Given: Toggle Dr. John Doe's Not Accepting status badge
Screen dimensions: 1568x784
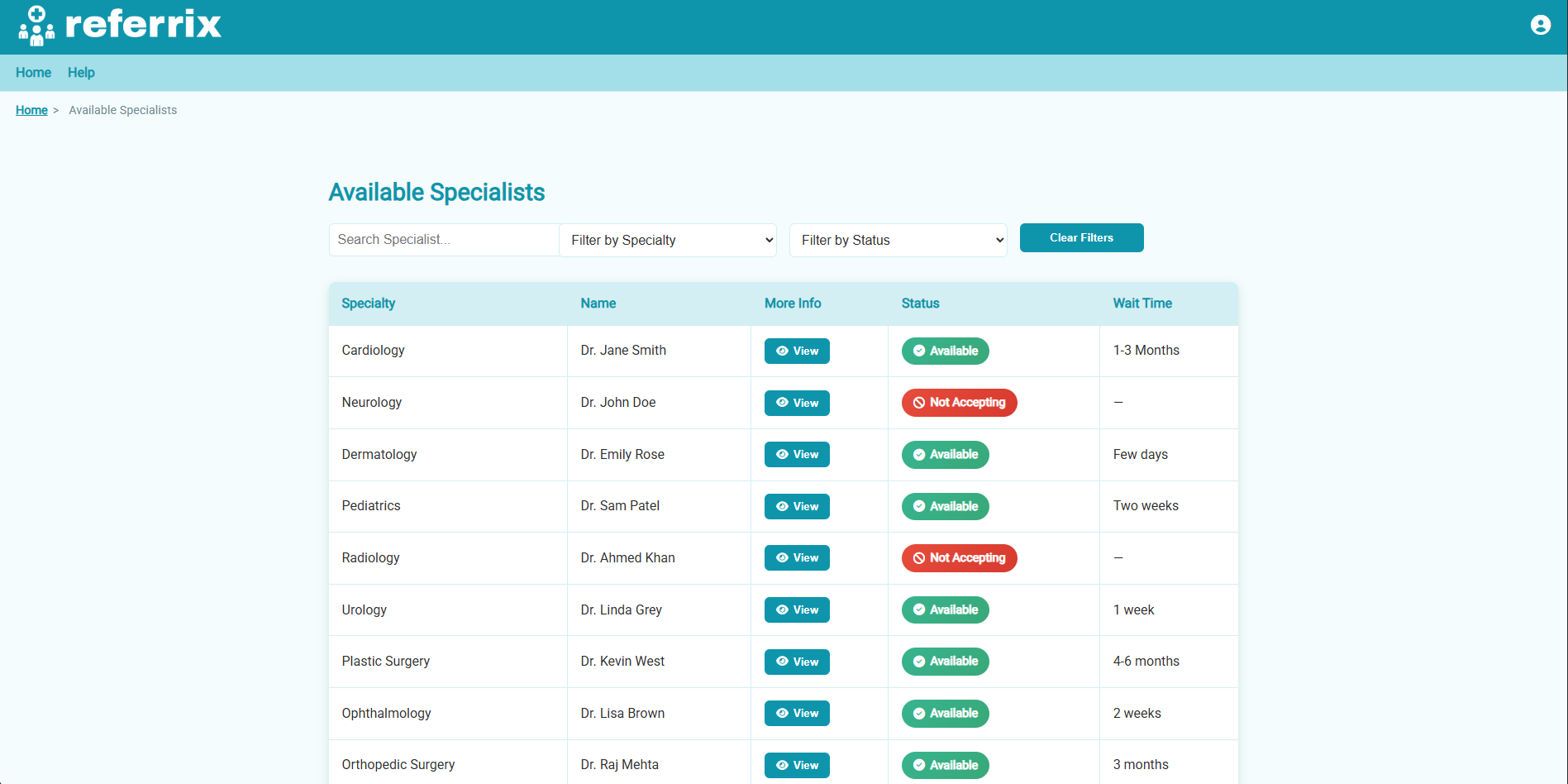Looking at the screenshot, I should tap(959, 403).
